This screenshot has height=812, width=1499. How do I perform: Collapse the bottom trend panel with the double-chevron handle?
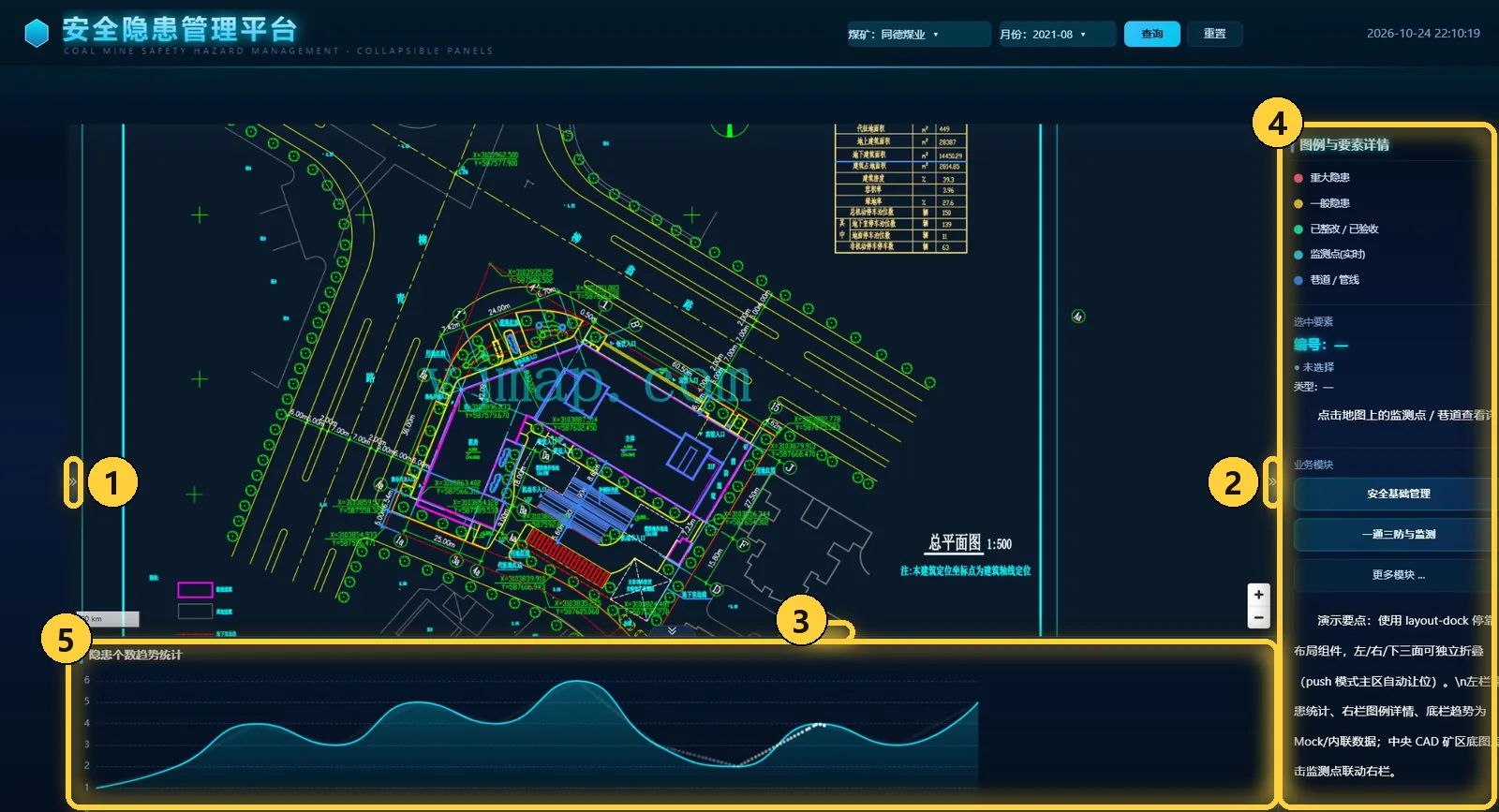coord(672,631)
